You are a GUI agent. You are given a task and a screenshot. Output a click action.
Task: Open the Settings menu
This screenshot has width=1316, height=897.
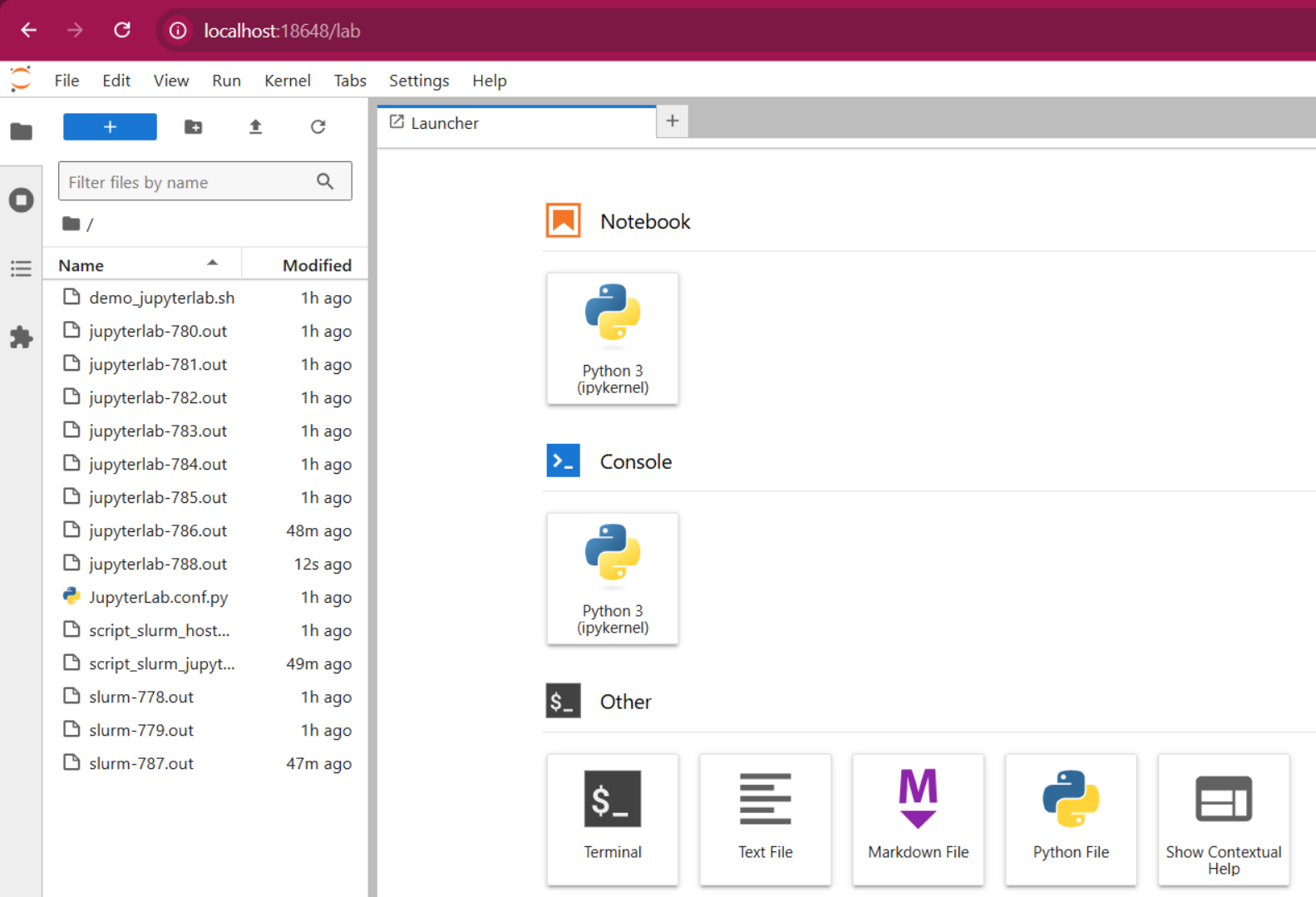pos(419,81)
